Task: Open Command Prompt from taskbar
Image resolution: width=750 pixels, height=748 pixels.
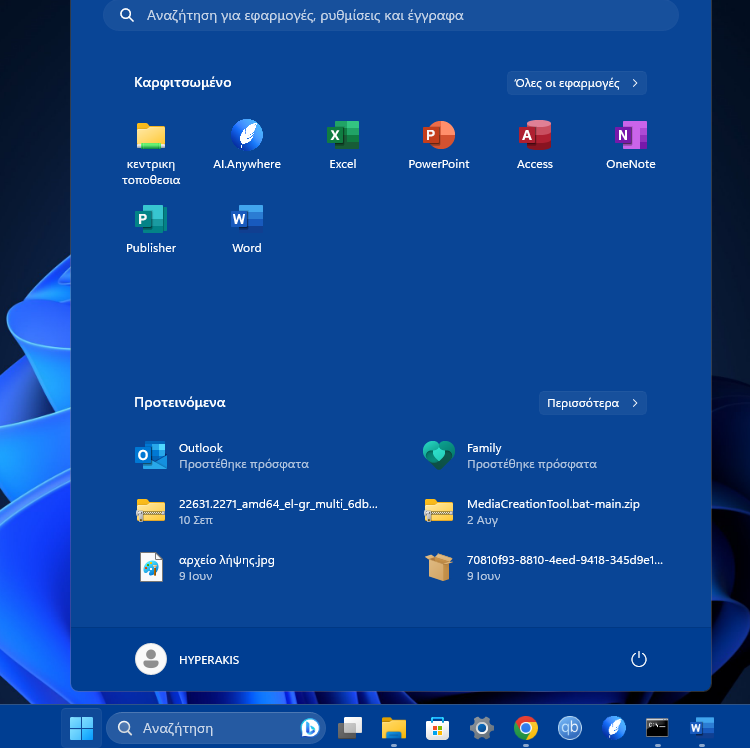Action: pos(657,728)
